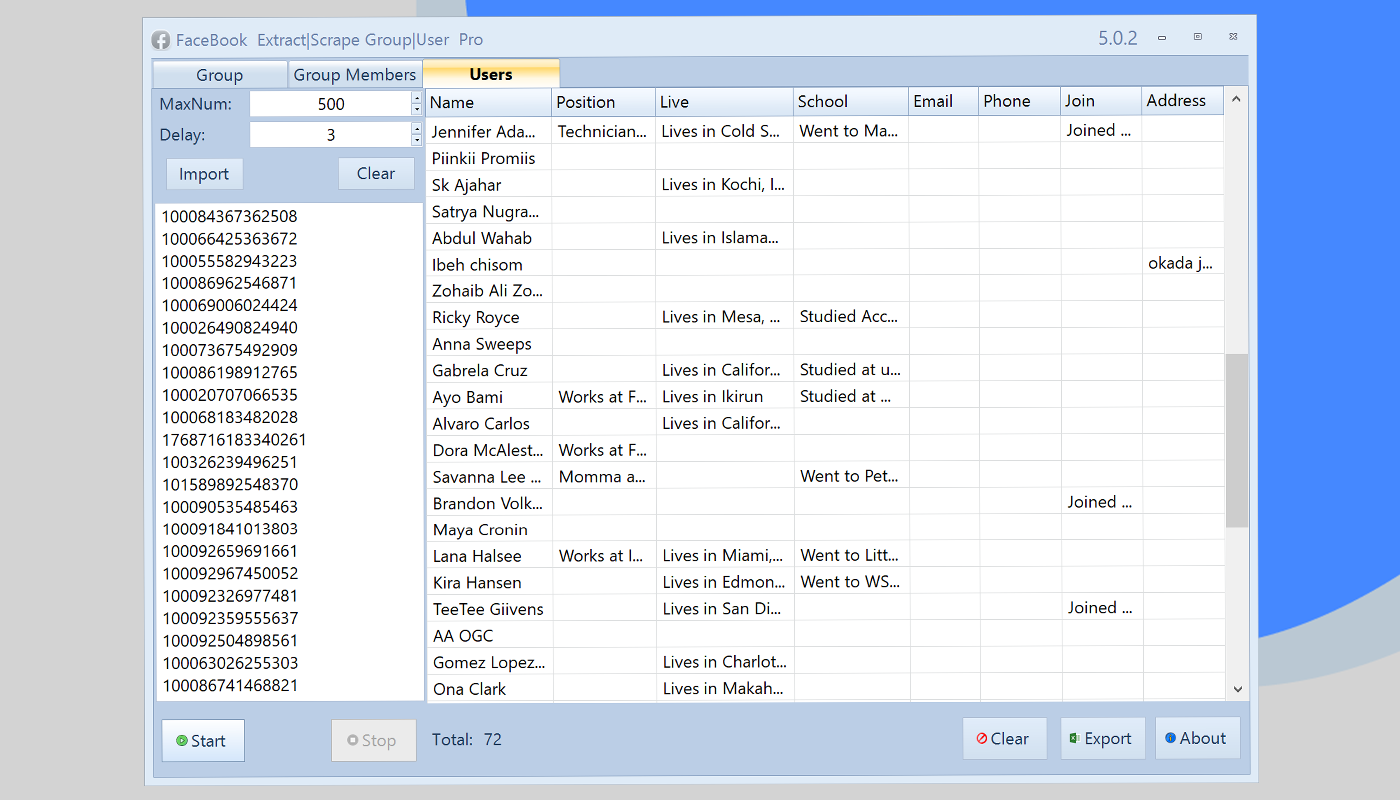Click the Join column header
This screenshot has height=800, width=1400.
click(1101, 102)
